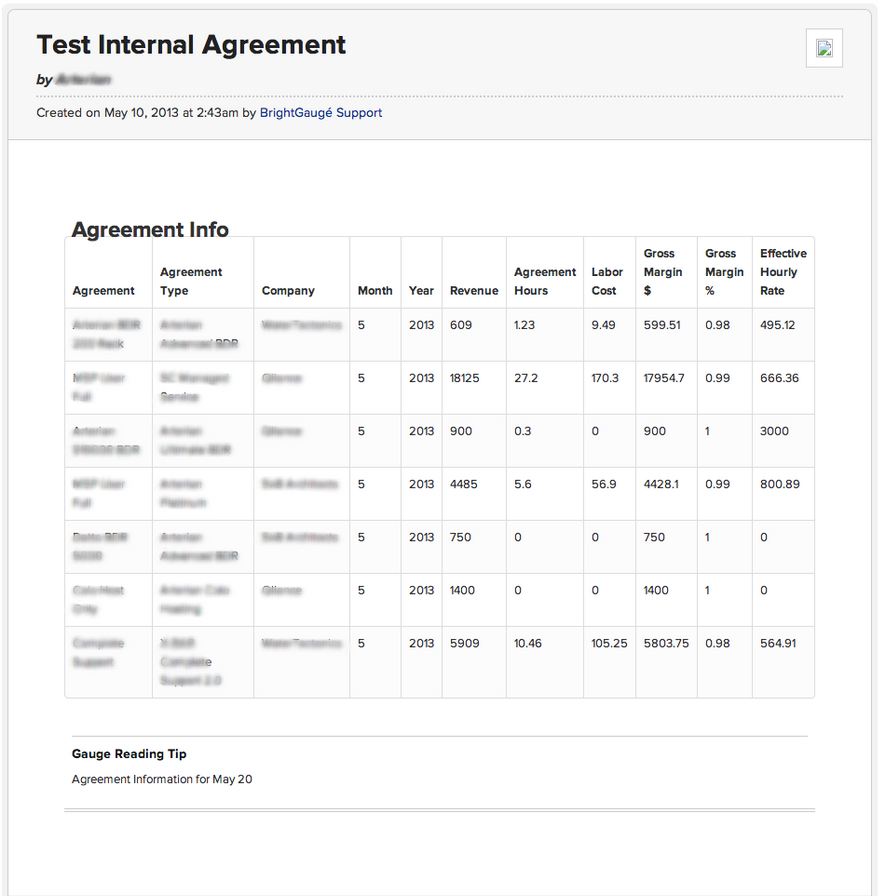
Task: Click the broken image icon in header
Action: 824,48
